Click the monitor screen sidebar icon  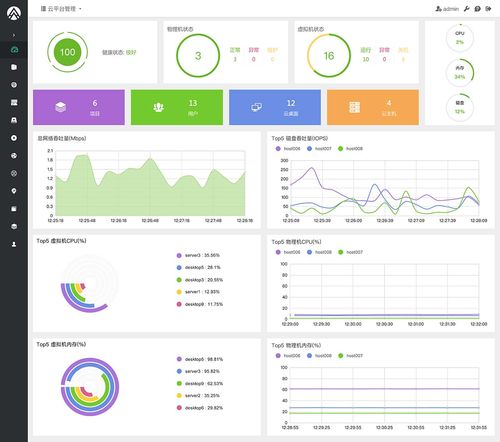[x=14, y=103]
